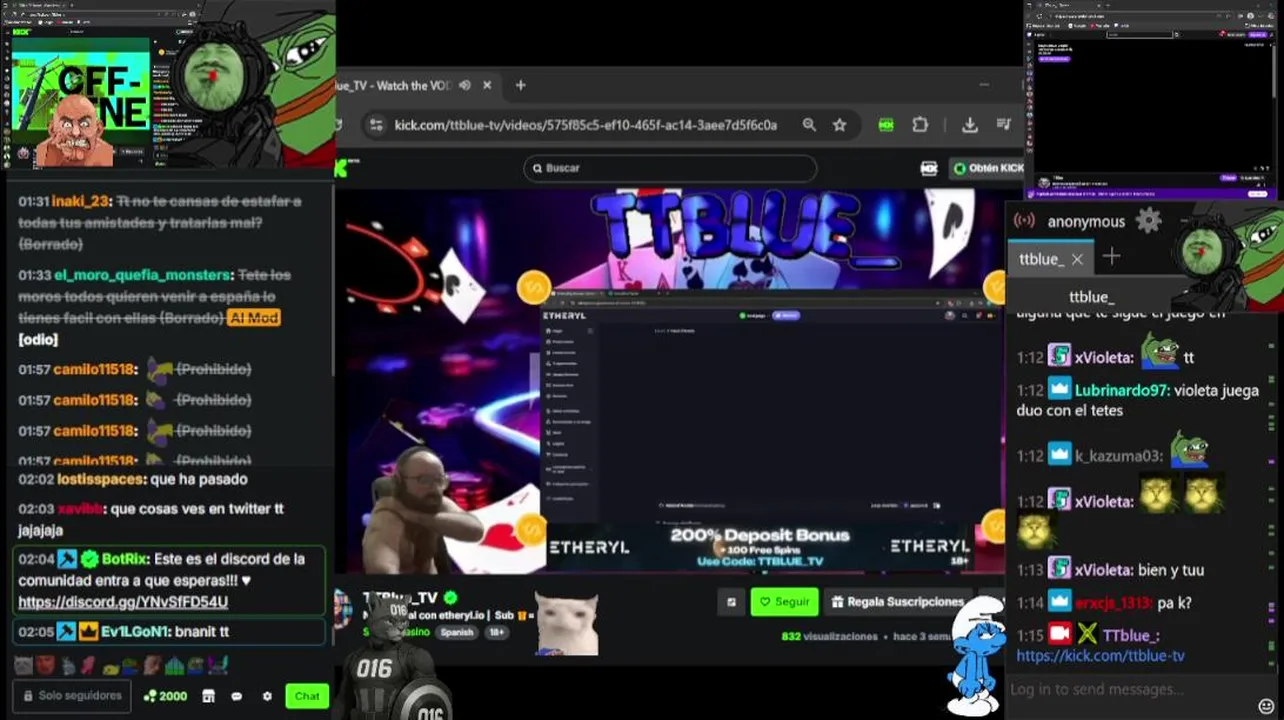Viewport: 1284px width, 720px height.
Task: Open the Discord invite link in chat
Action: click(x=123, y=602)
